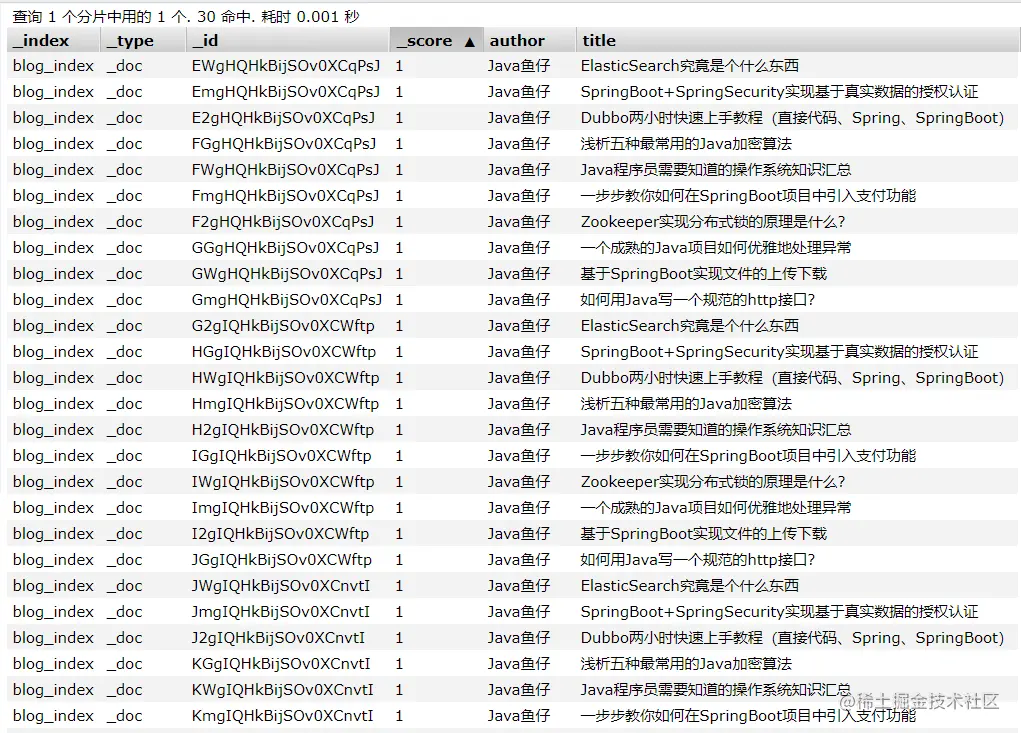This screenshot has width=1021, height=733.
Task: Select id E2gHQHkBijSOv0XCqPsJ
Action: [283, 118]
